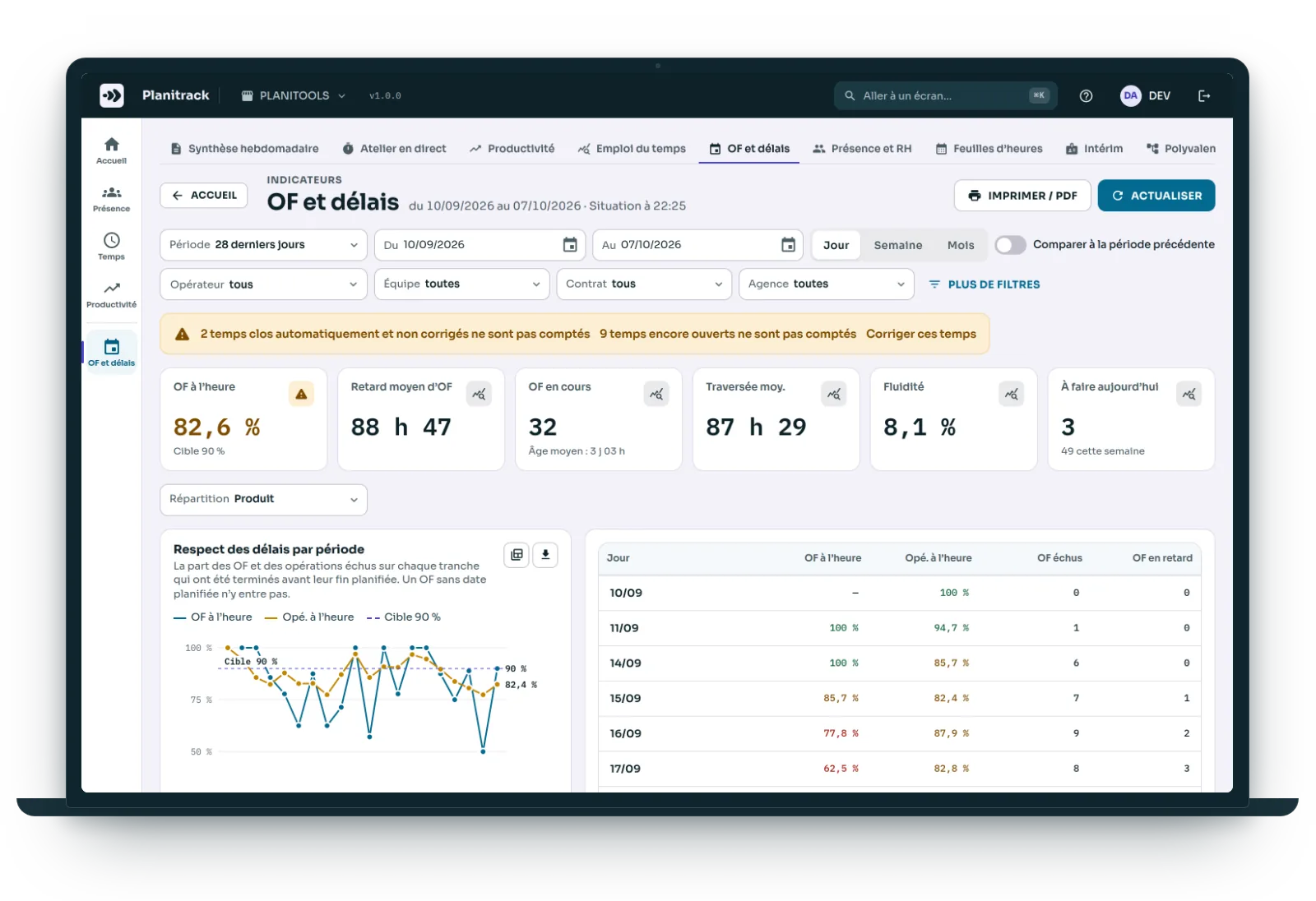
Task: Expand the Période 28 derniers jours dropdown
Action: [263, 245]
